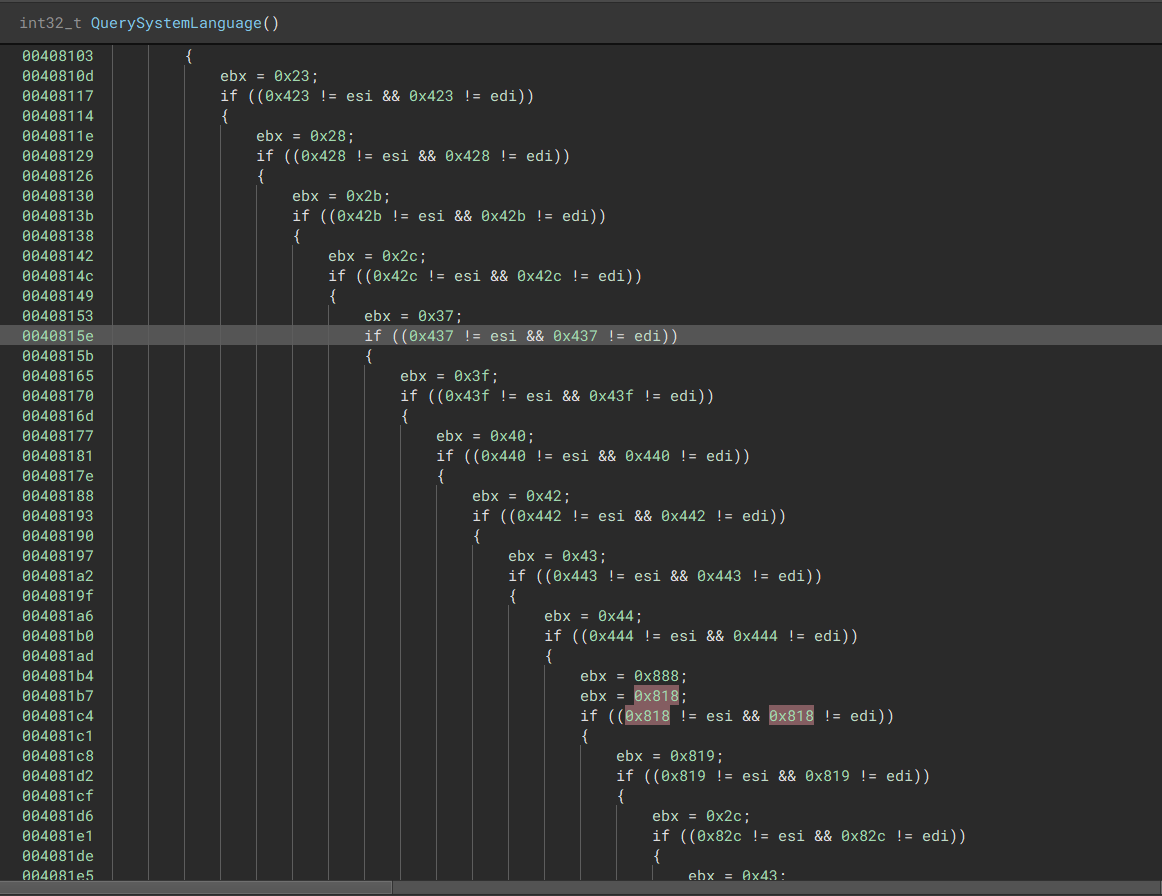Image resolution: width=1162 pixels, height=896 pixels.
Task: Click the if keyword on the 0x440 condition
Action: coord(444,456)
